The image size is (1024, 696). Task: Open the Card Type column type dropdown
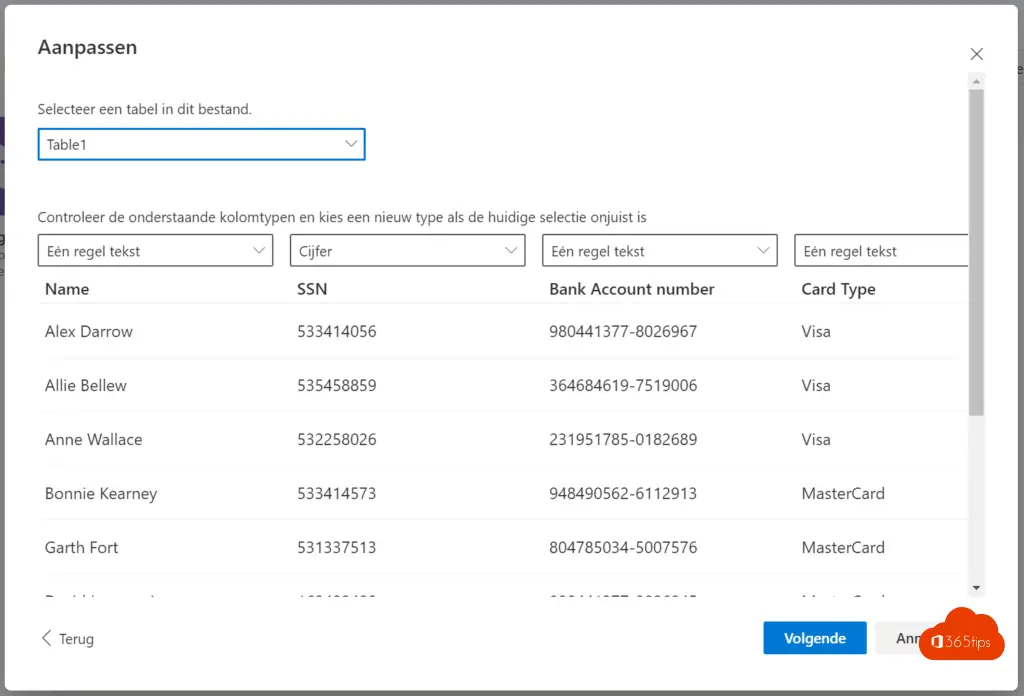point(880,251)
